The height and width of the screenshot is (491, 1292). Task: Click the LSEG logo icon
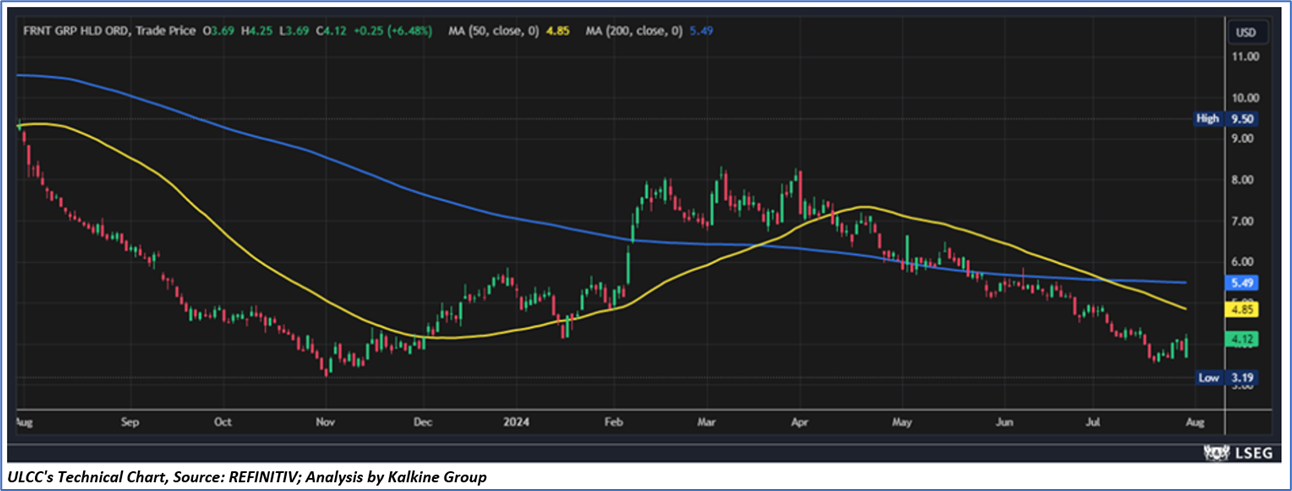pos(1215,453)
